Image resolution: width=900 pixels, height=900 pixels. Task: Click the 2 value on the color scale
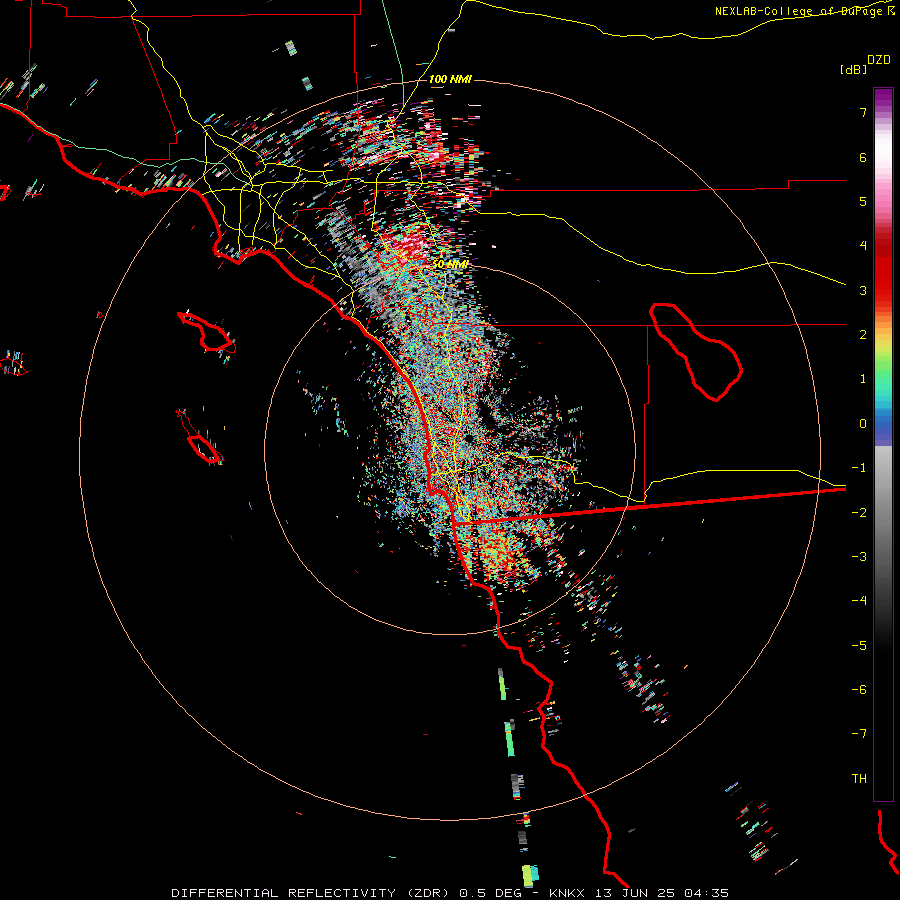863,335
